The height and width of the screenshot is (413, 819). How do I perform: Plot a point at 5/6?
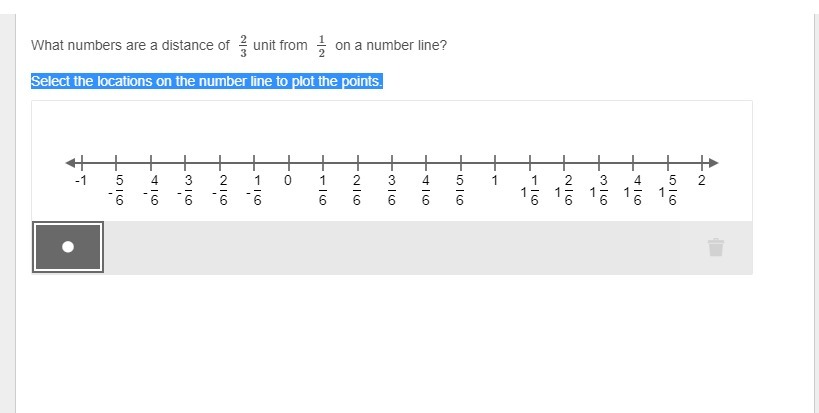pos(461,163)
